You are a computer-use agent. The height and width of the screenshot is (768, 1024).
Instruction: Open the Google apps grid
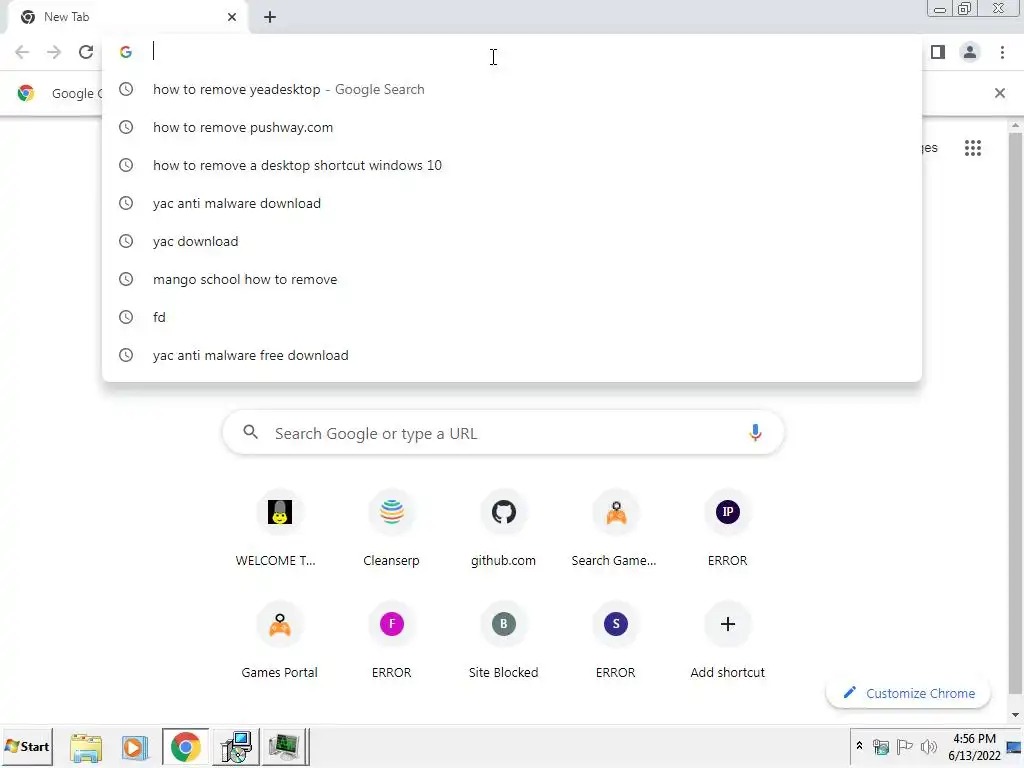[973, 148]
